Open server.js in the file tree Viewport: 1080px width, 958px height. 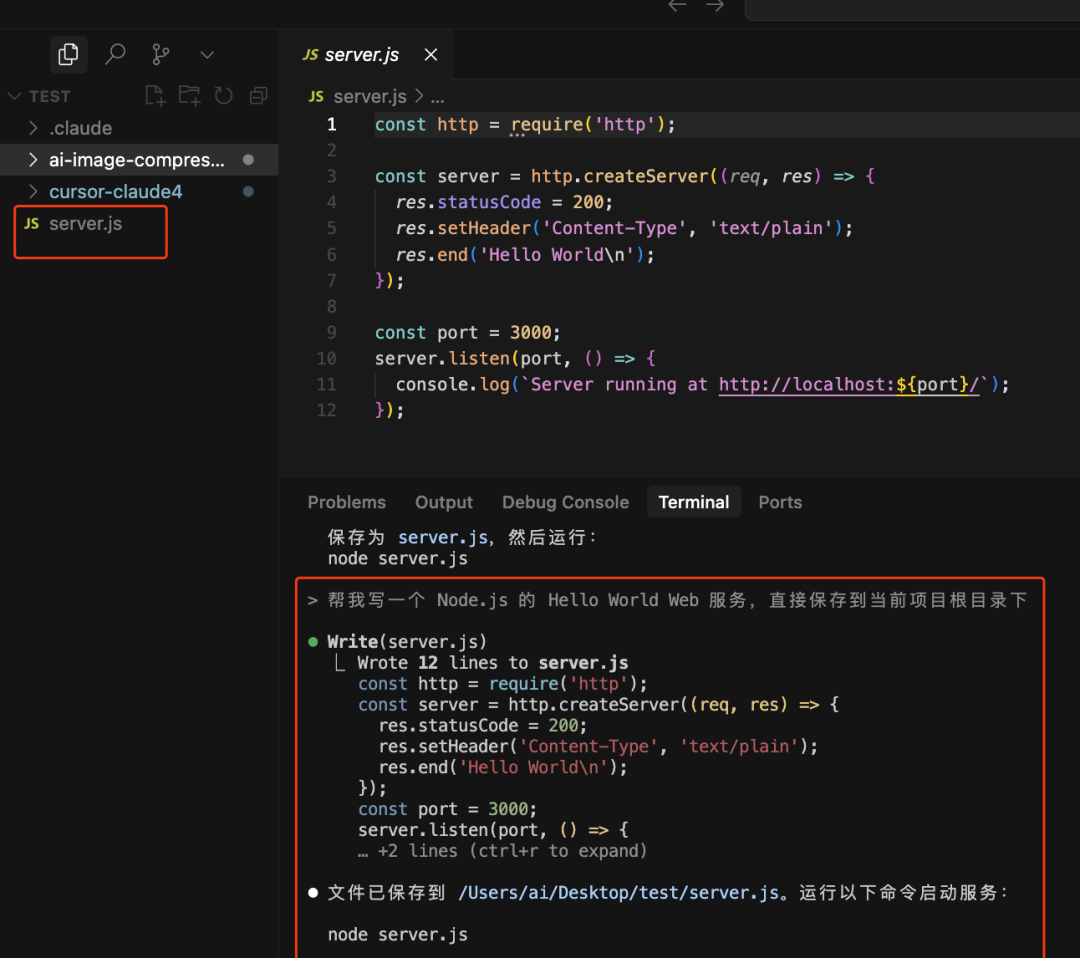point(85,224)
